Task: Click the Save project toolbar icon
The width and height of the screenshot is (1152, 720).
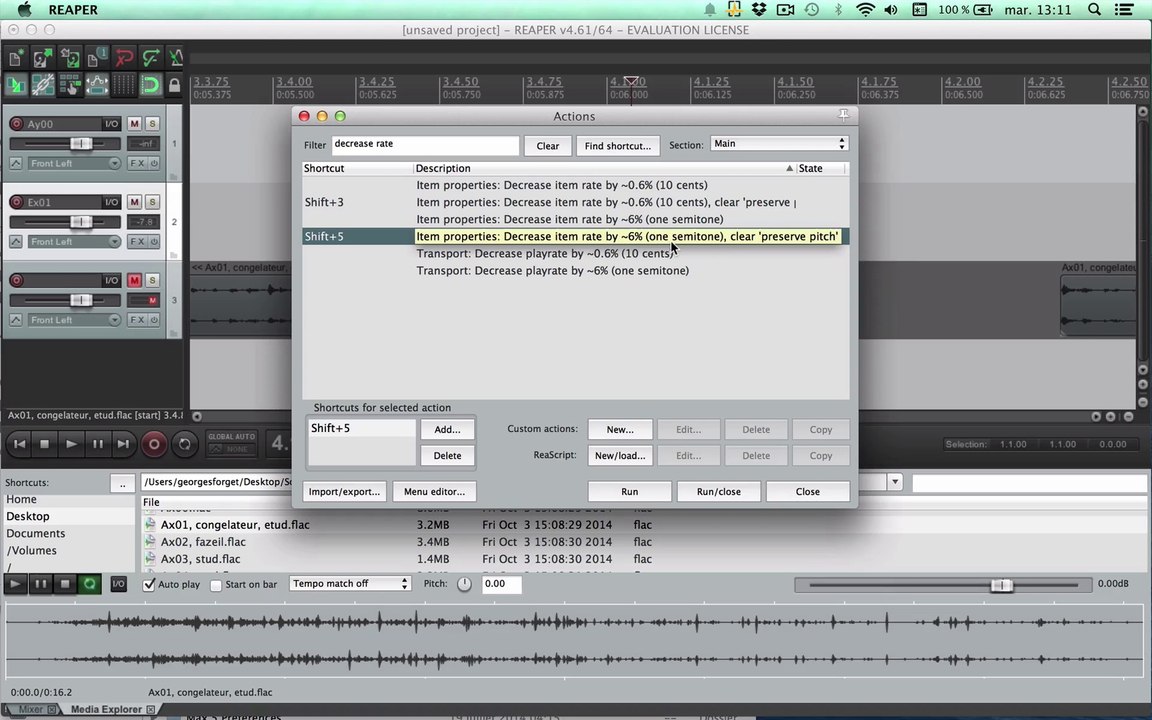Action: tap(70, 57)
